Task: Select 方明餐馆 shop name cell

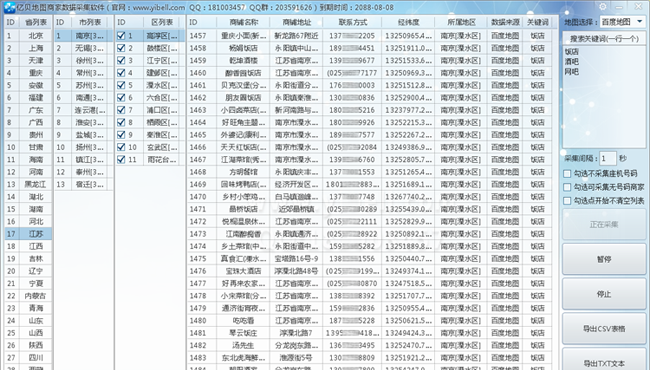Action: (x=243, y=172)
